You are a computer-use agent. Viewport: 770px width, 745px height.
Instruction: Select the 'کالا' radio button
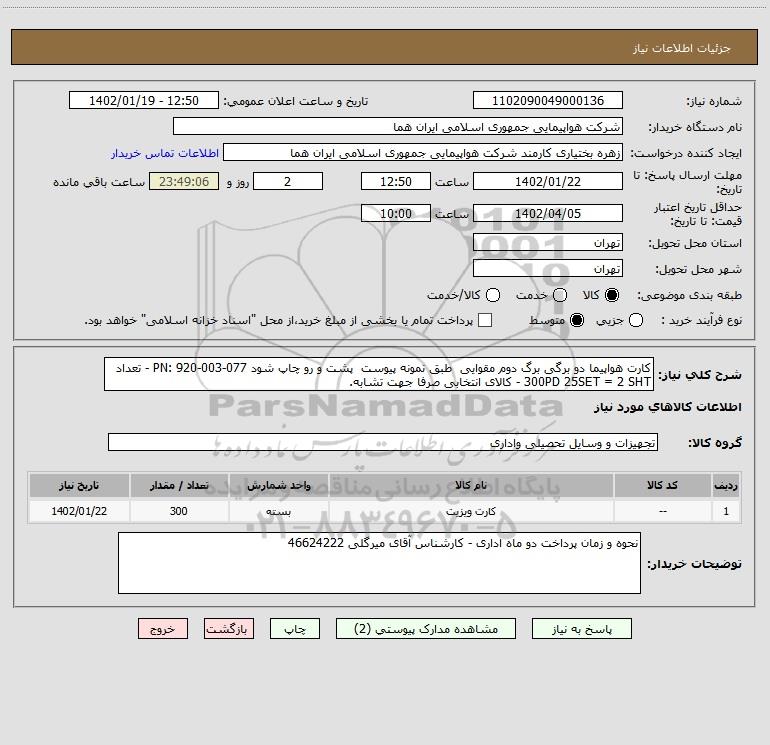(613, 296)
